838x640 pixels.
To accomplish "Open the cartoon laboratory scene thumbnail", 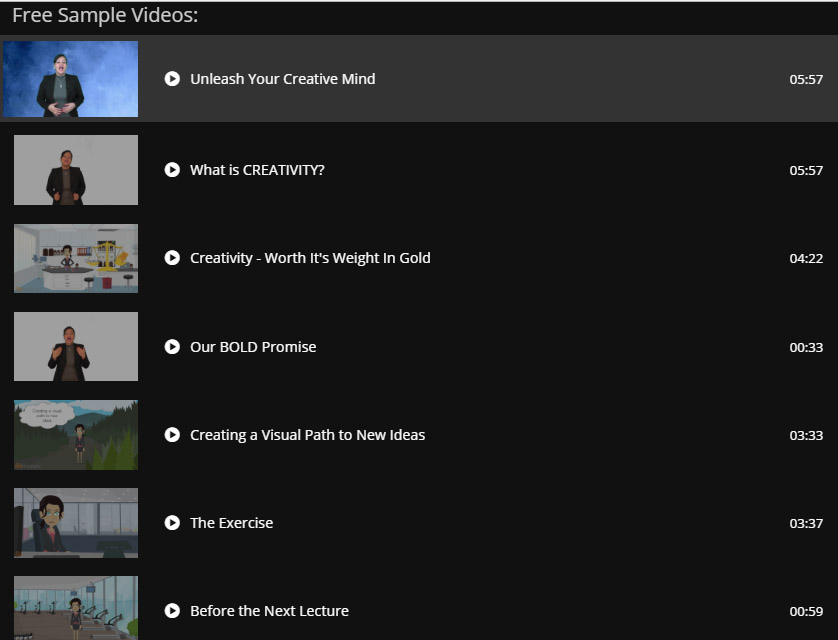I will coord(76,258).
